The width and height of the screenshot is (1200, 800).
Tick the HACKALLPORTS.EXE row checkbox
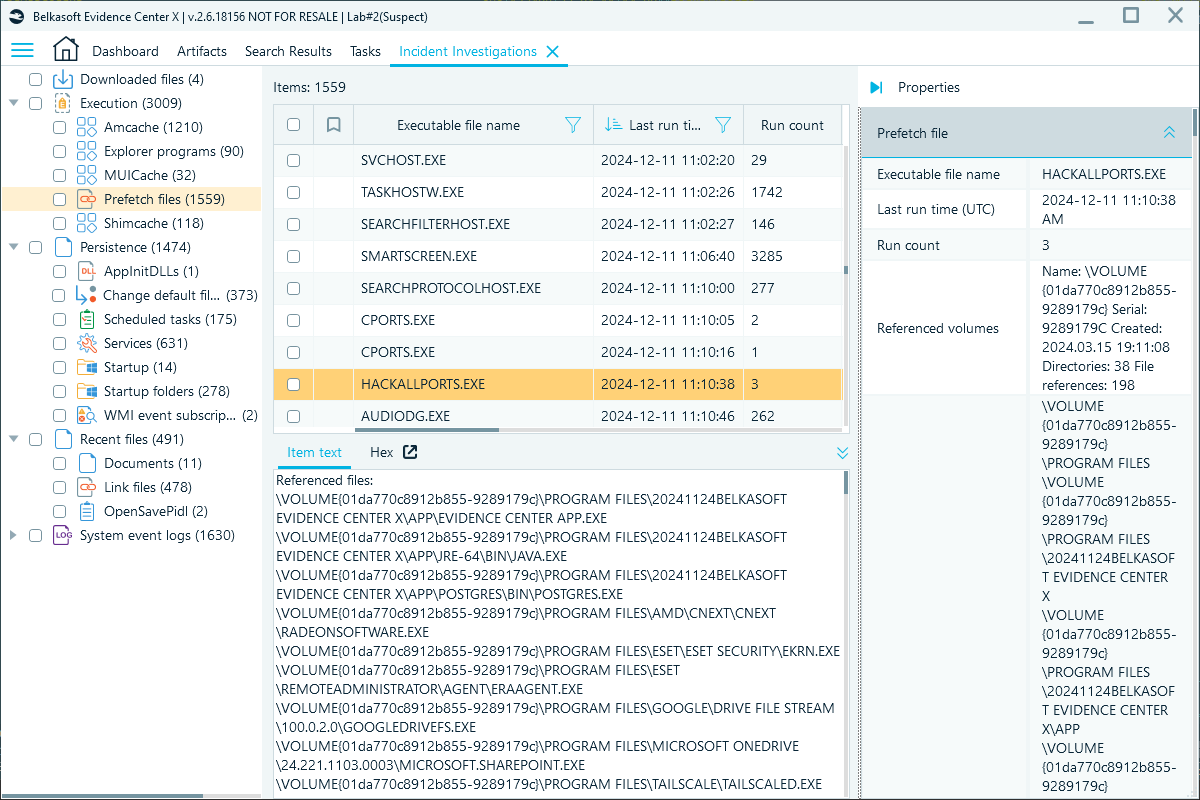tap(293, 384)
